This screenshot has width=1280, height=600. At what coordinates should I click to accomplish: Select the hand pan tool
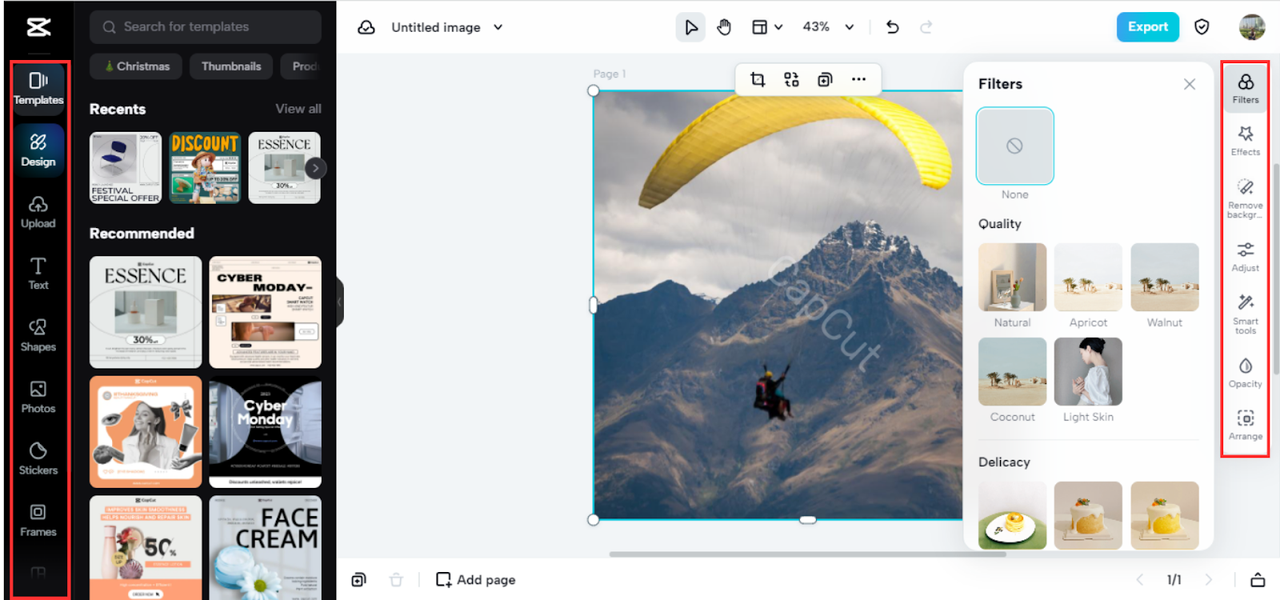point(724,27)
